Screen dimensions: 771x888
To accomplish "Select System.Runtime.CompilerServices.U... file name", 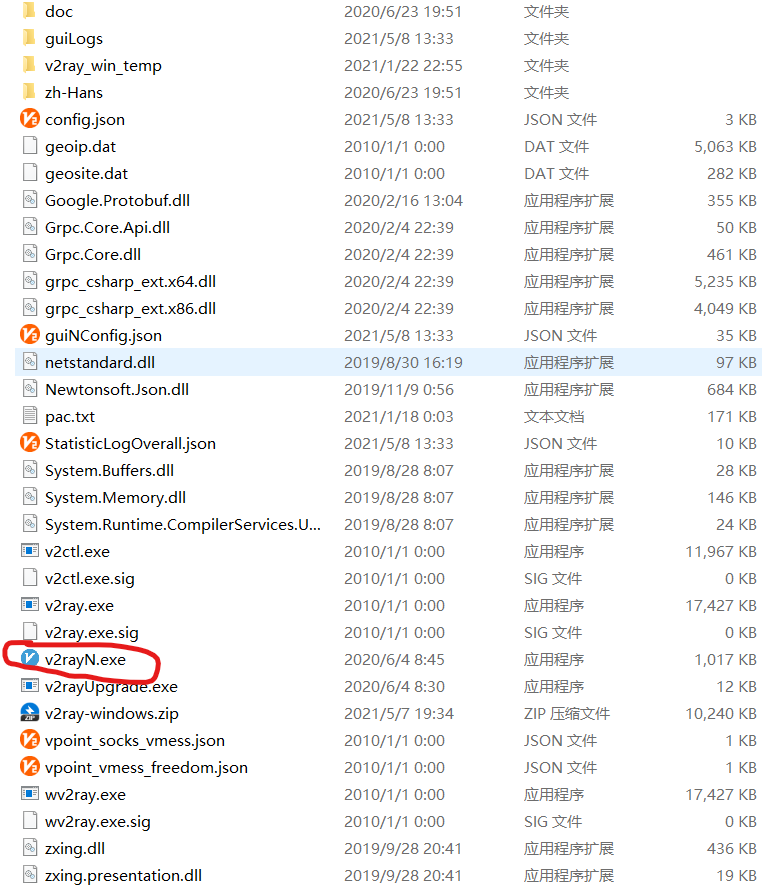I will pos(182,525).
